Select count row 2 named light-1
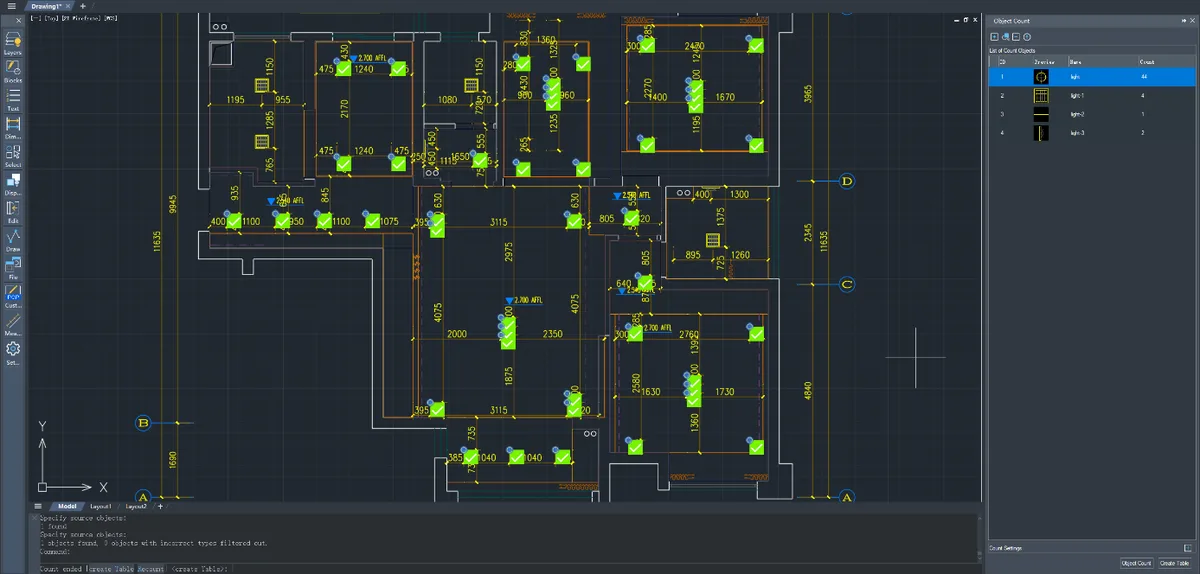This screenshot has width=1200, height=574. (1092, 95)
